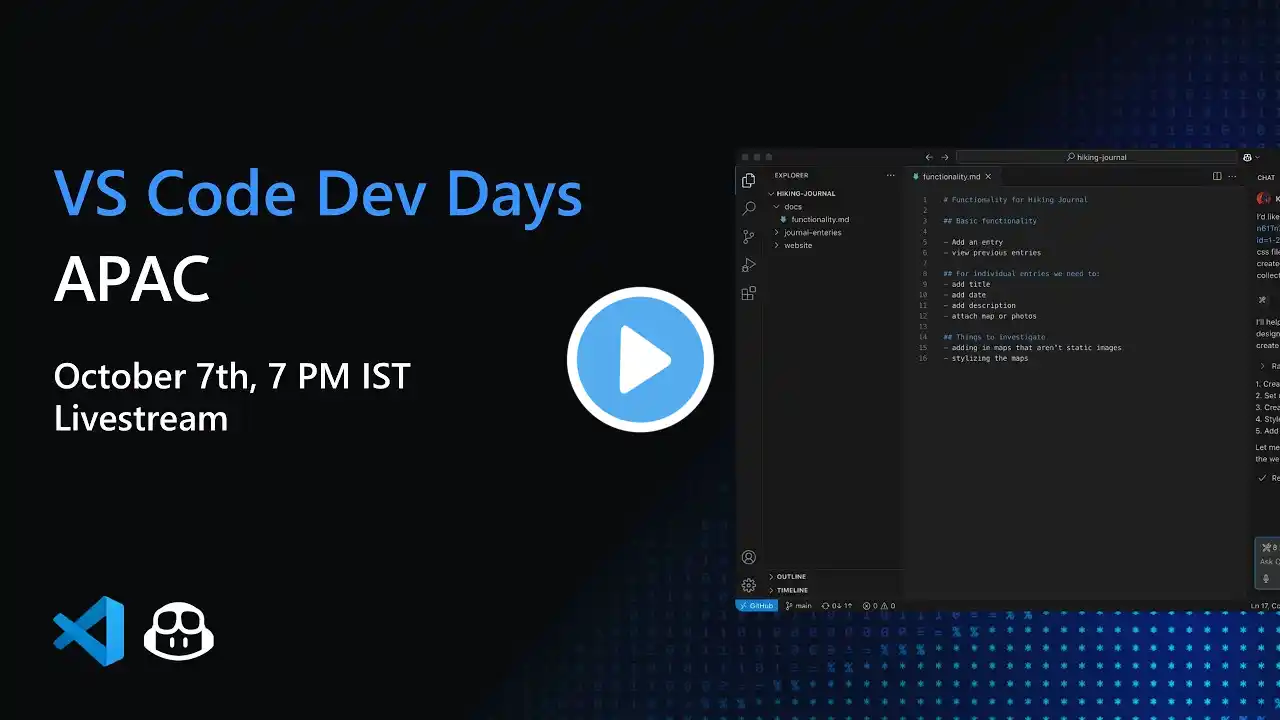
Task: Open the editor's more actions ellipsis
Action: pyautogui.click(x=1233, y=176)
